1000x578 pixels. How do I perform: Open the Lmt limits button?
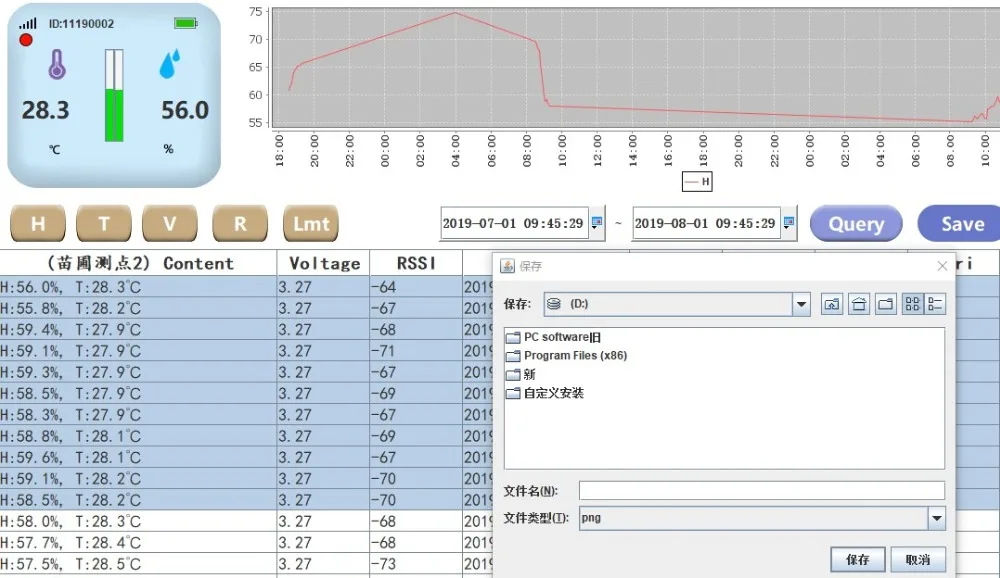coord(311,223)
